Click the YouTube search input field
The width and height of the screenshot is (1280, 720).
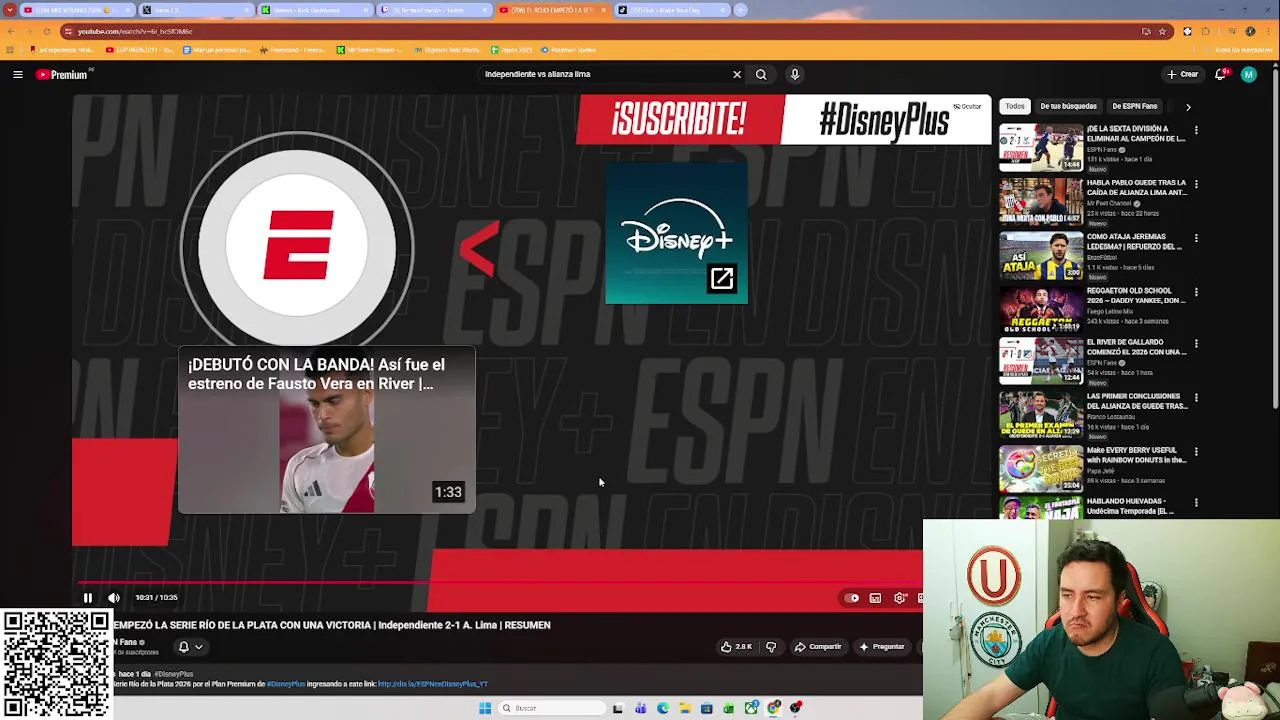[x=605, y=74]
